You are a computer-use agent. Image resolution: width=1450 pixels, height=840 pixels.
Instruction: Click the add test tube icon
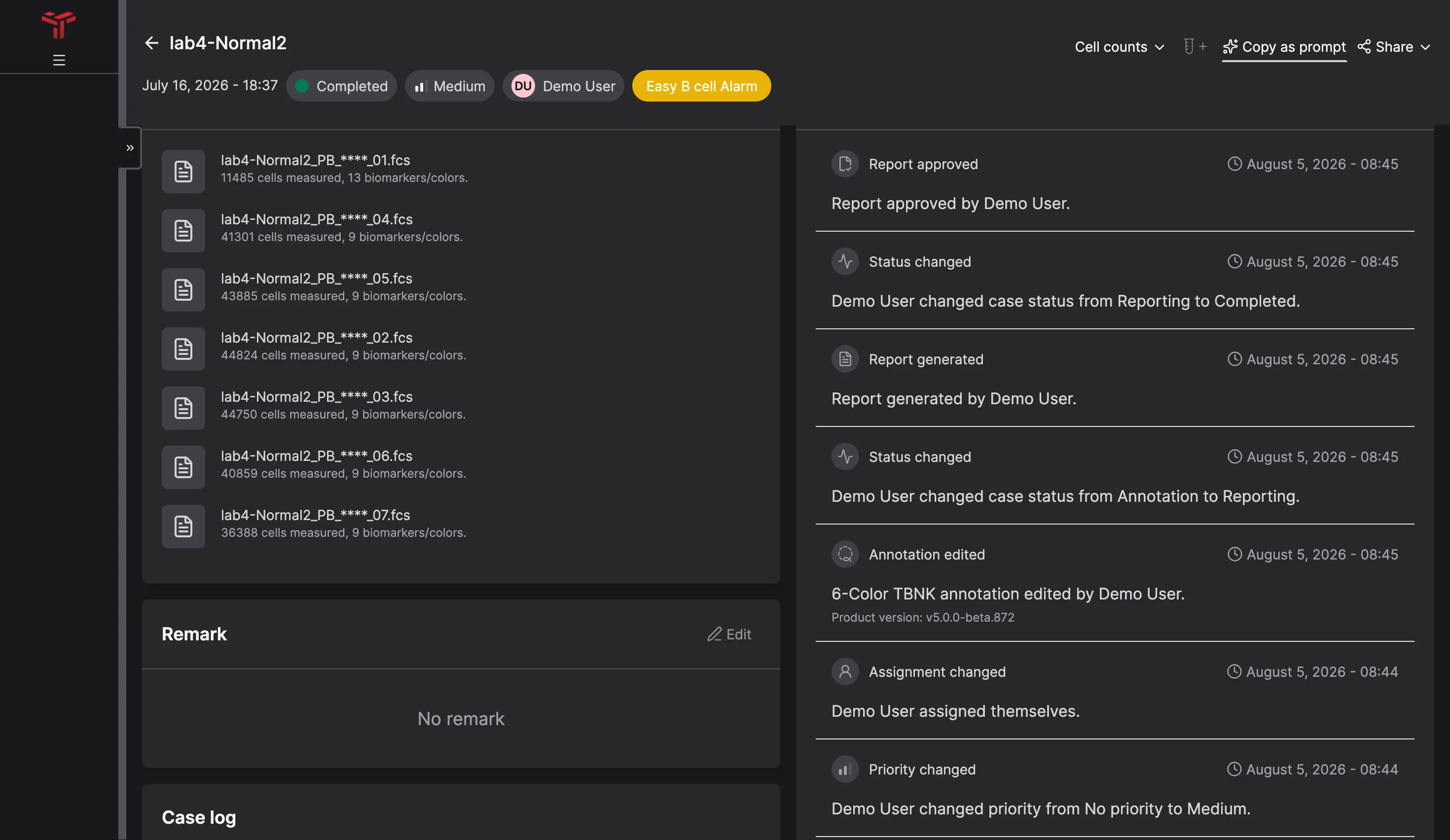point(1194,46)
